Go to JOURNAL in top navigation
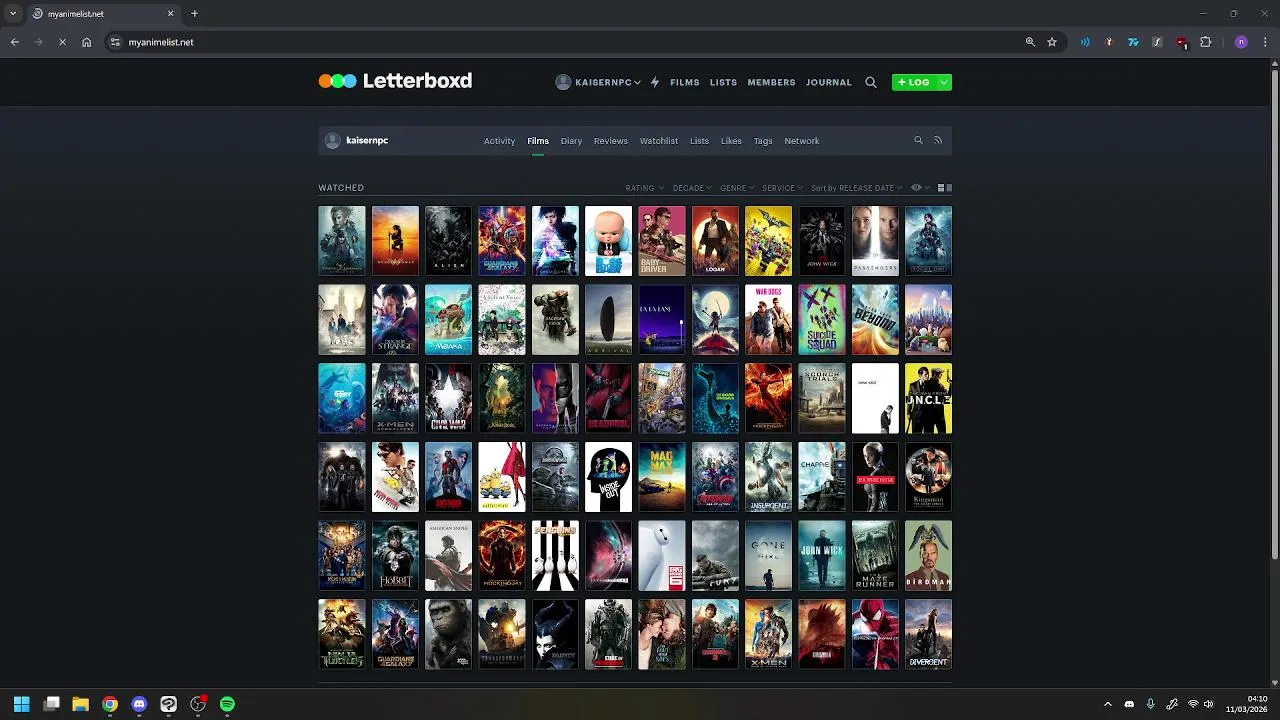1280x720 pixels. 829,82
